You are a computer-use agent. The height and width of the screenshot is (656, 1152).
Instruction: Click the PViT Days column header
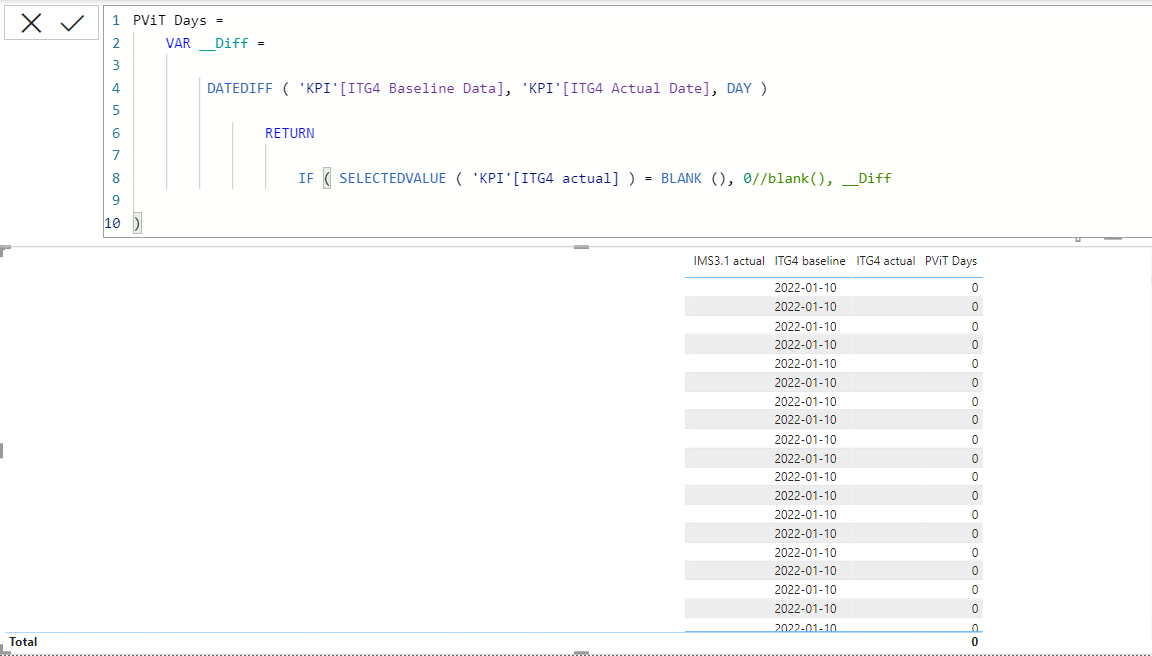tap(951, 261)
